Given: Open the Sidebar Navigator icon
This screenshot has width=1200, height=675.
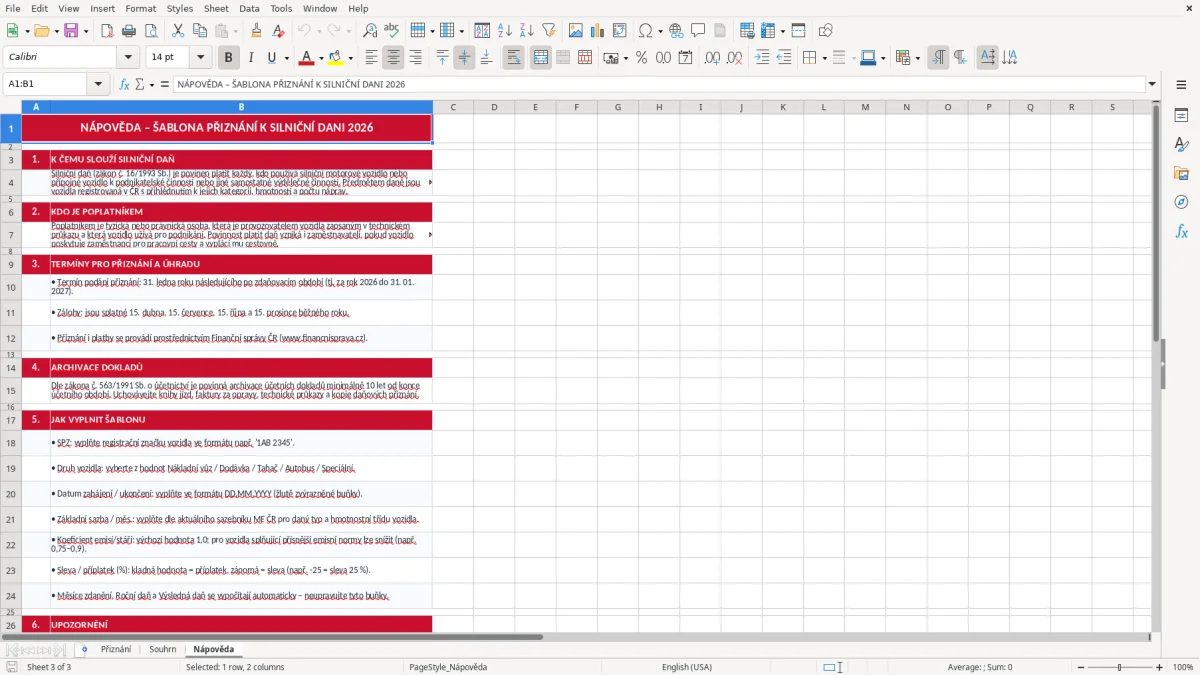Looking at the screenshot, I should pyautogui.click(x=1181, y=202).
